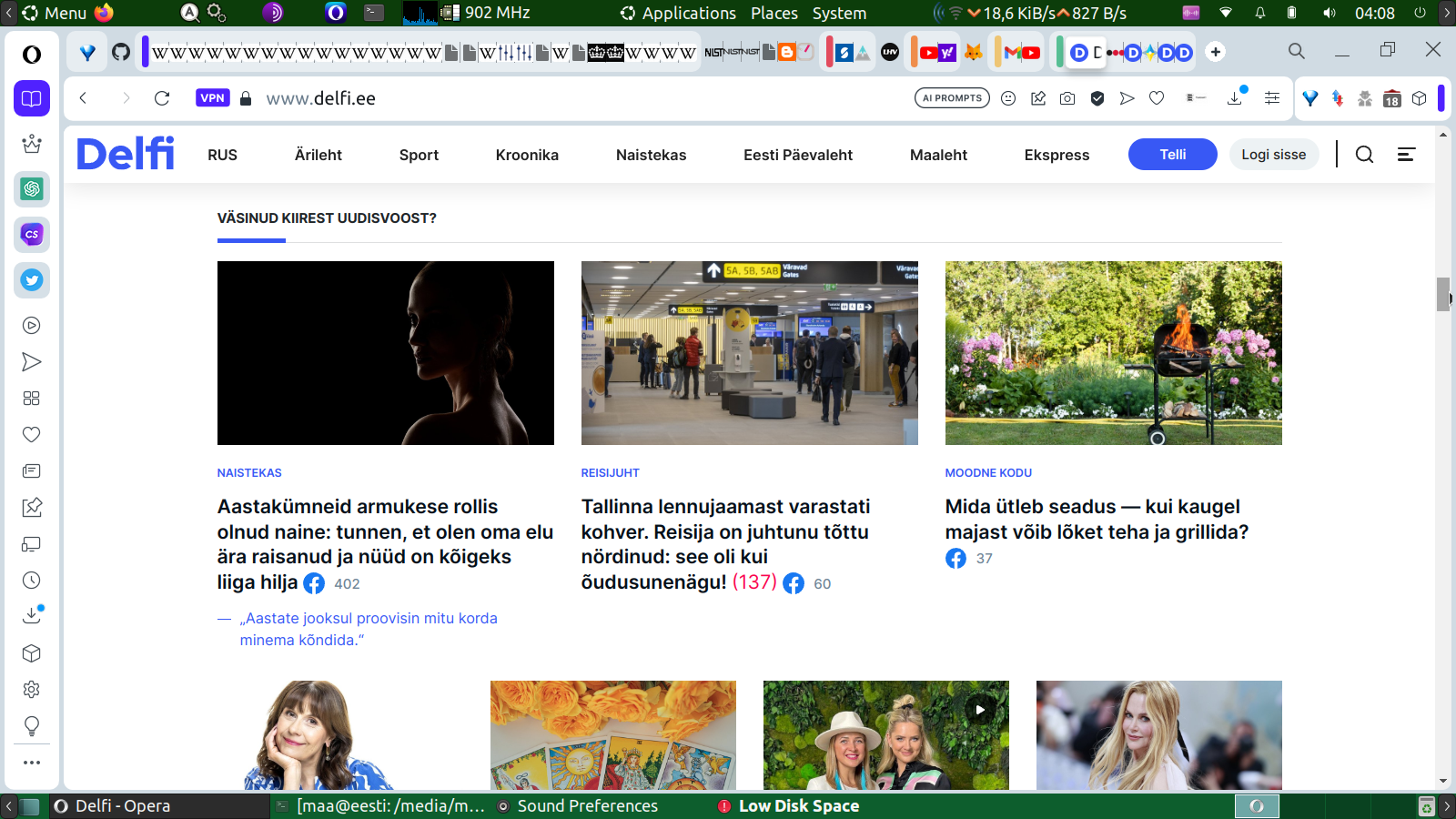Open Twitter in the Opera sidebar

(32, 280)
